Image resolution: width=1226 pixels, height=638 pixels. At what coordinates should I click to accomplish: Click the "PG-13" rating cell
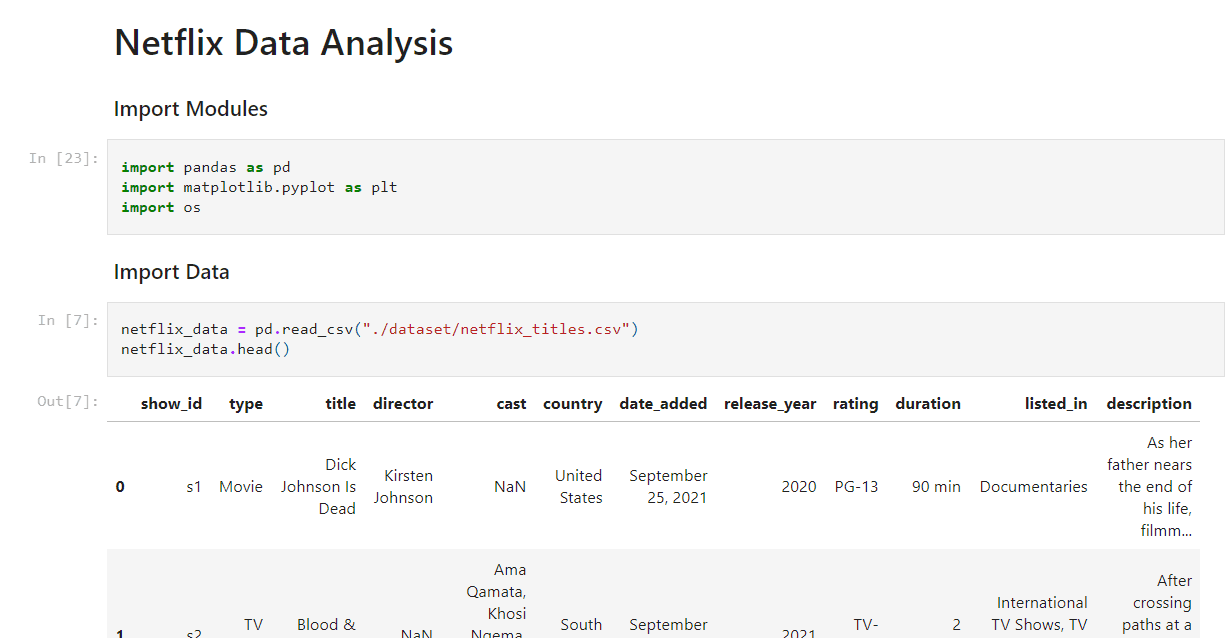point(856,487)
